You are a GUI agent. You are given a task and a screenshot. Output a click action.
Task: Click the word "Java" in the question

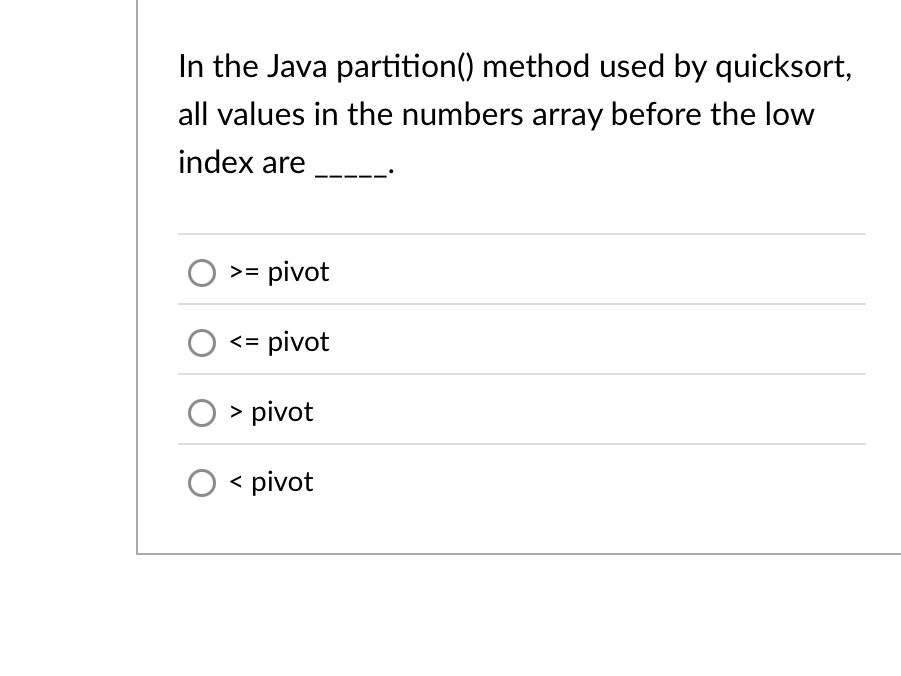297,67
